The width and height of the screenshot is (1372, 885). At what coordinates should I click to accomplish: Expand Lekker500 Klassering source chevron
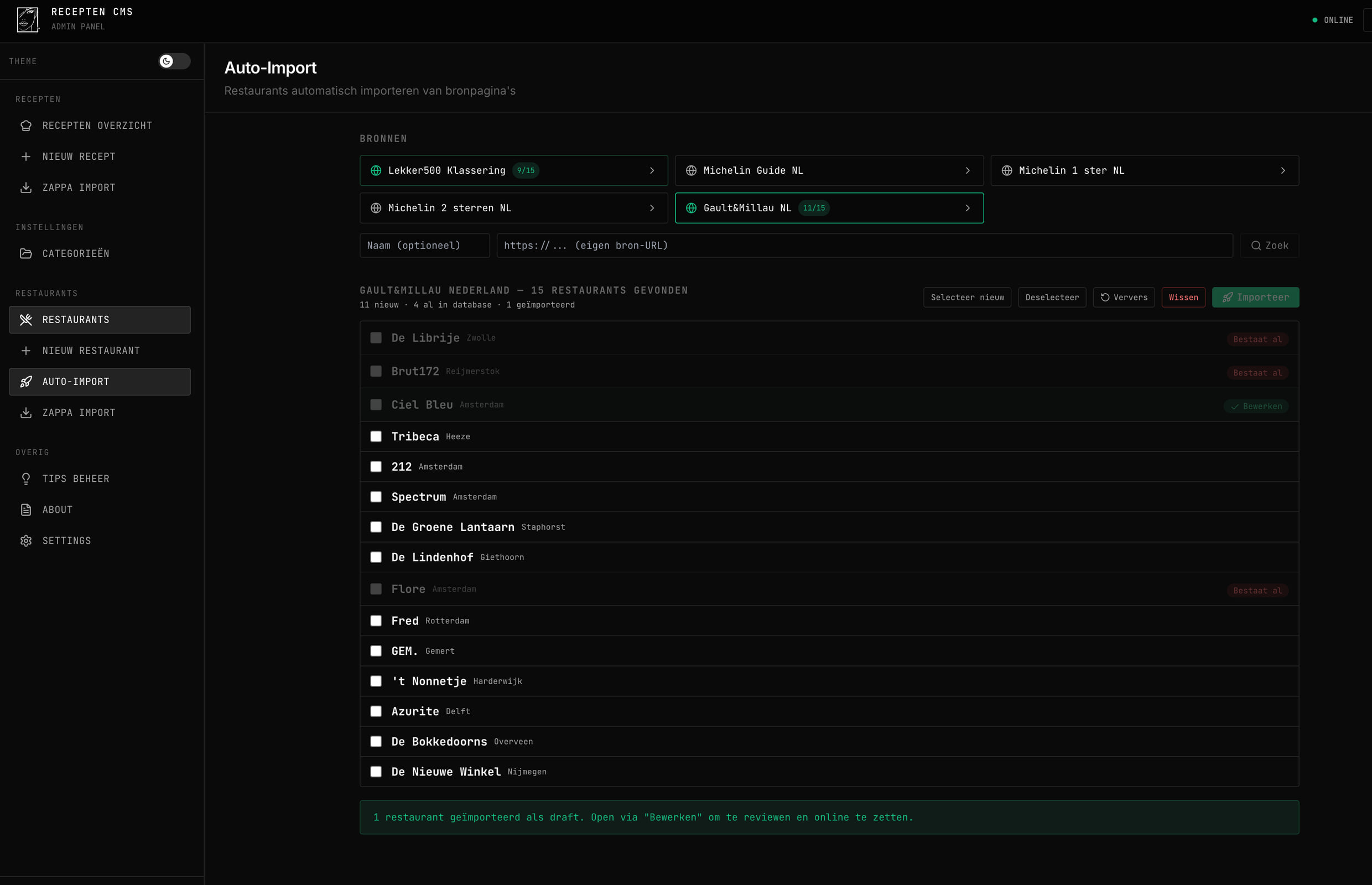(652, 171)
